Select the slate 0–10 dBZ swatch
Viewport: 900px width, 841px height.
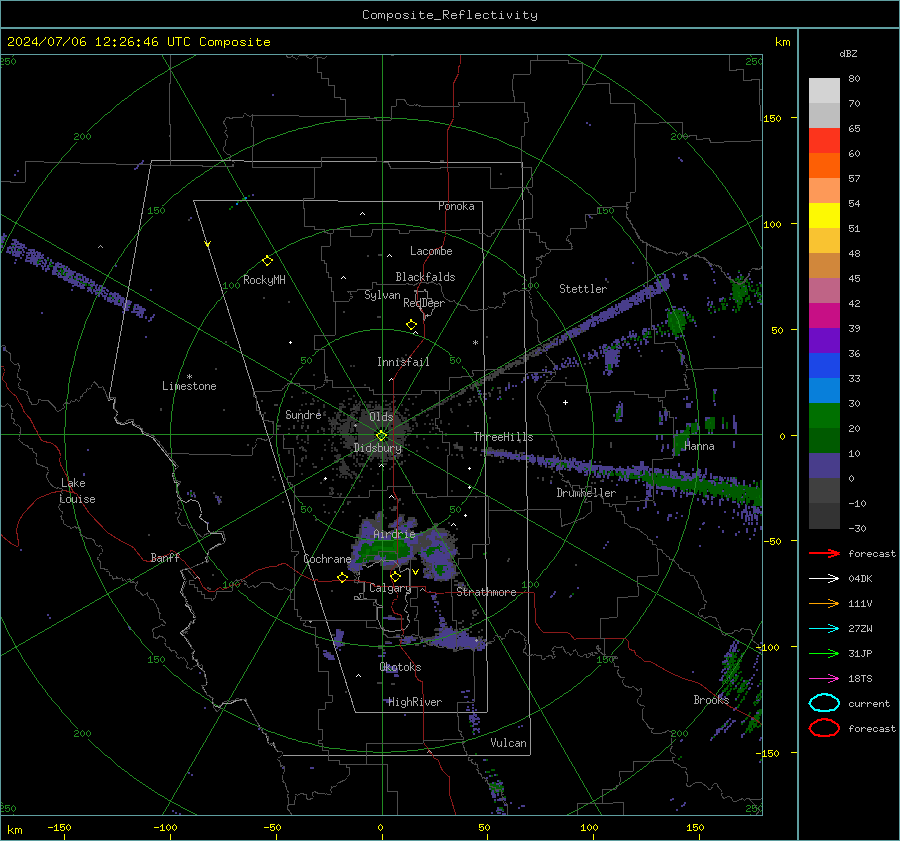824,465
